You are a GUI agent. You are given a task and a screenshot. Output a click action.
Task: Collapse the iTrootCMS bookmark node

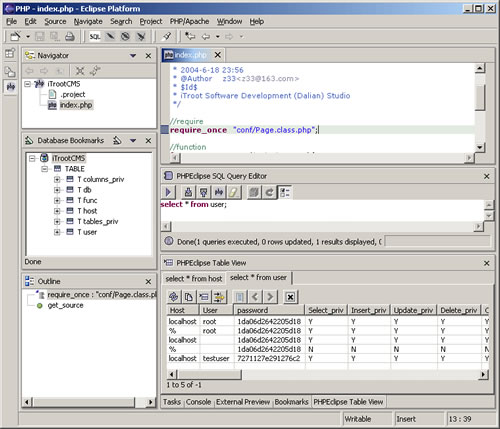(32, 158)
